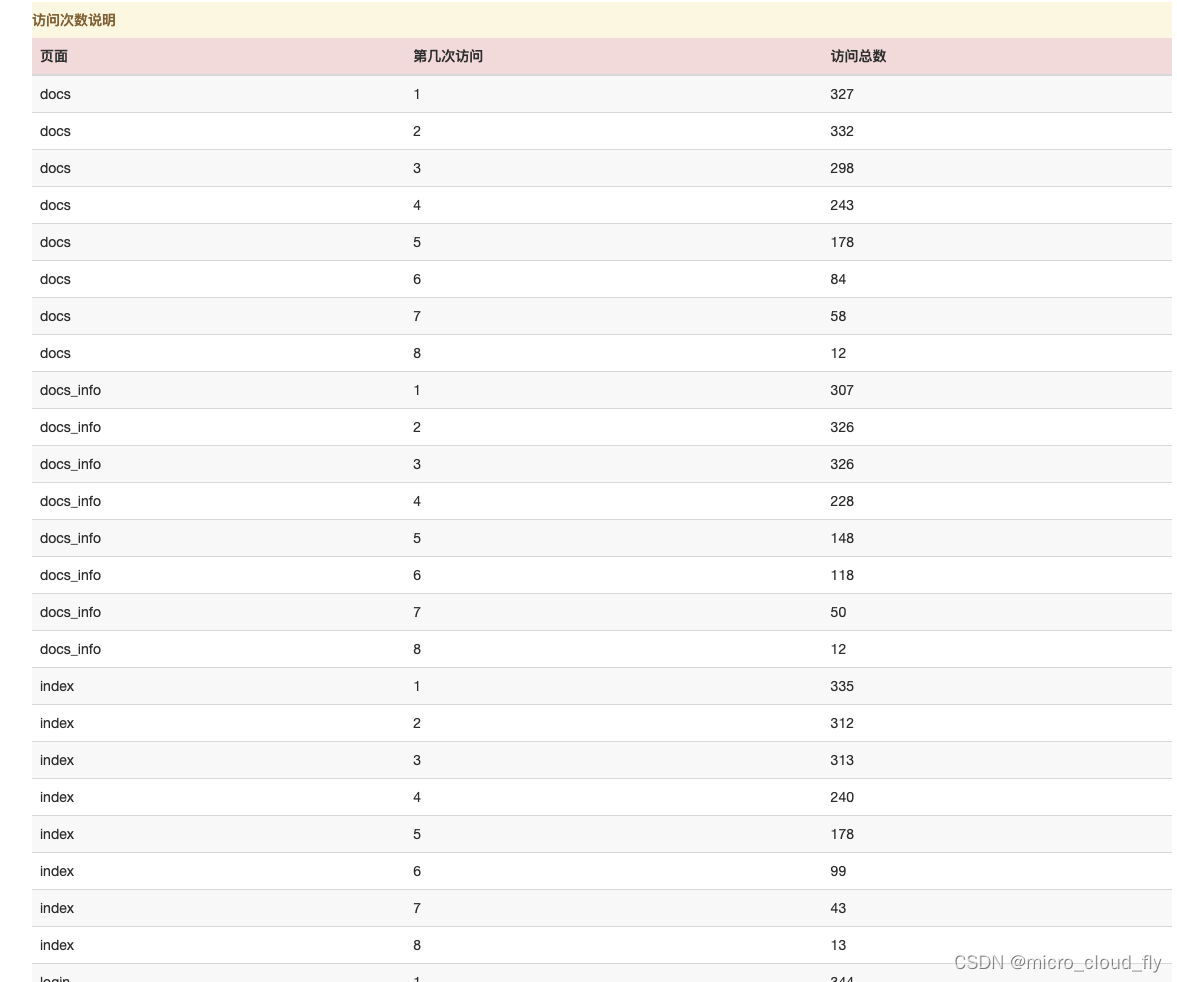Click visit number 1 in the 327 row

pos(417,94)
